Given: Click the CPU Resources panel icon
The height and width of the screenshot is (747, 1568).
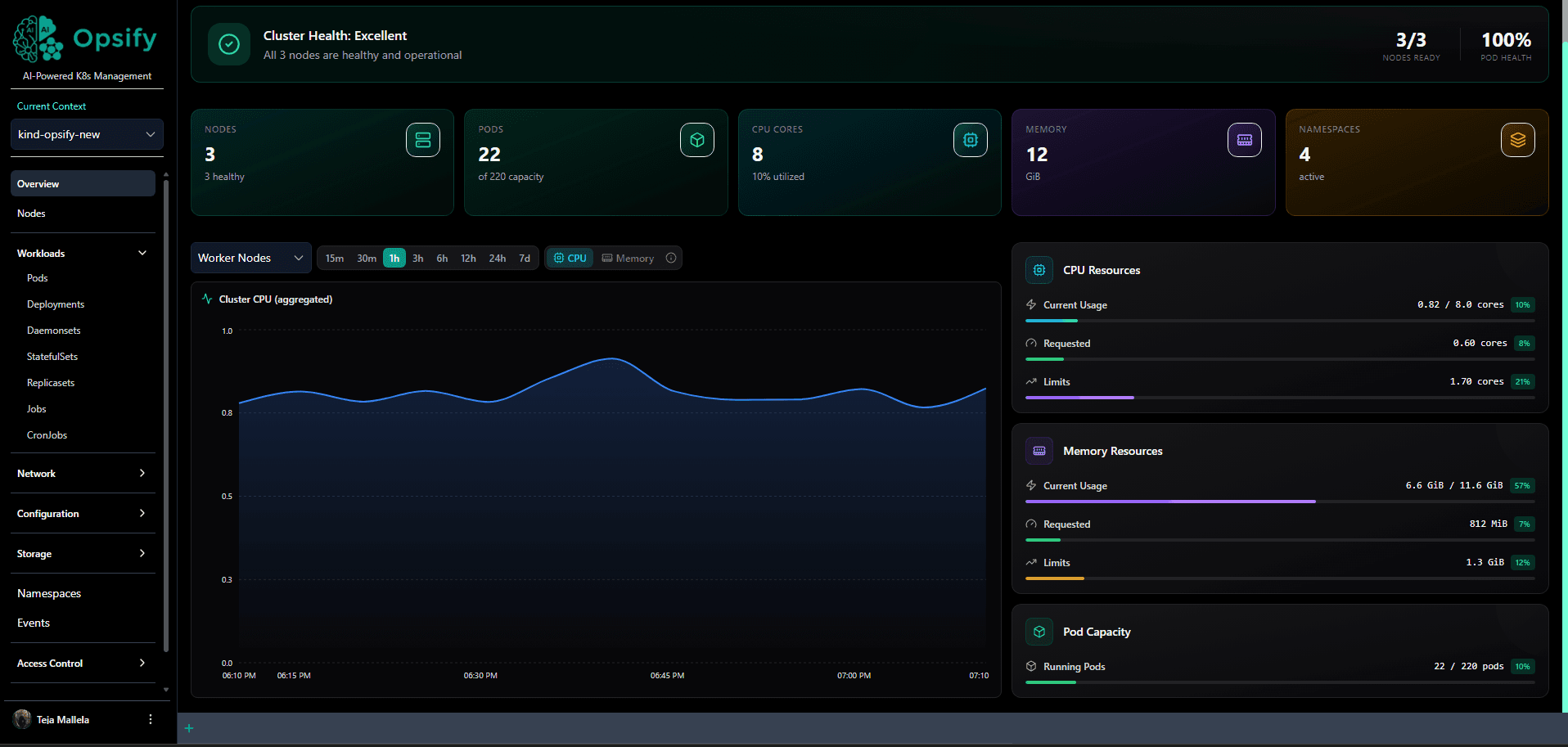Looking at the screenshot, I should [1039, 270].
